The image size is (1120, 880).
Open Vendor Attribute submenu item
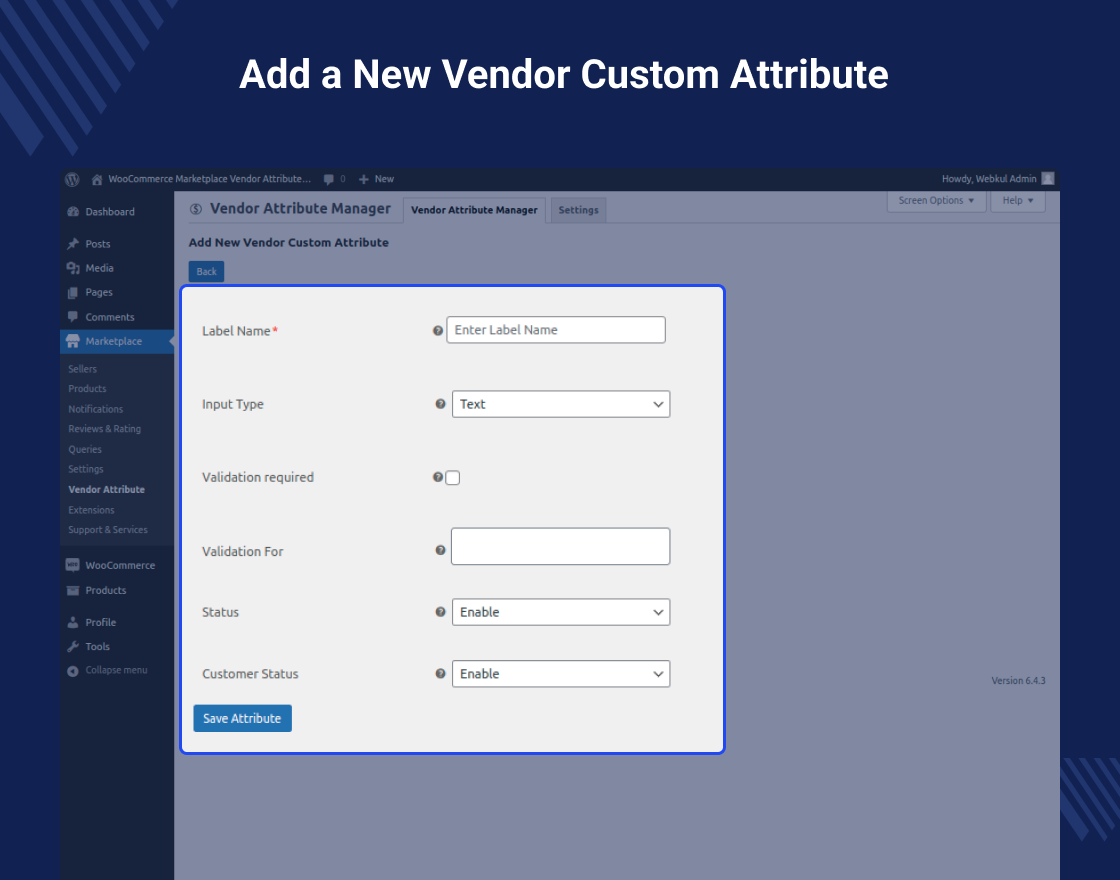click(x=106, y=489)
